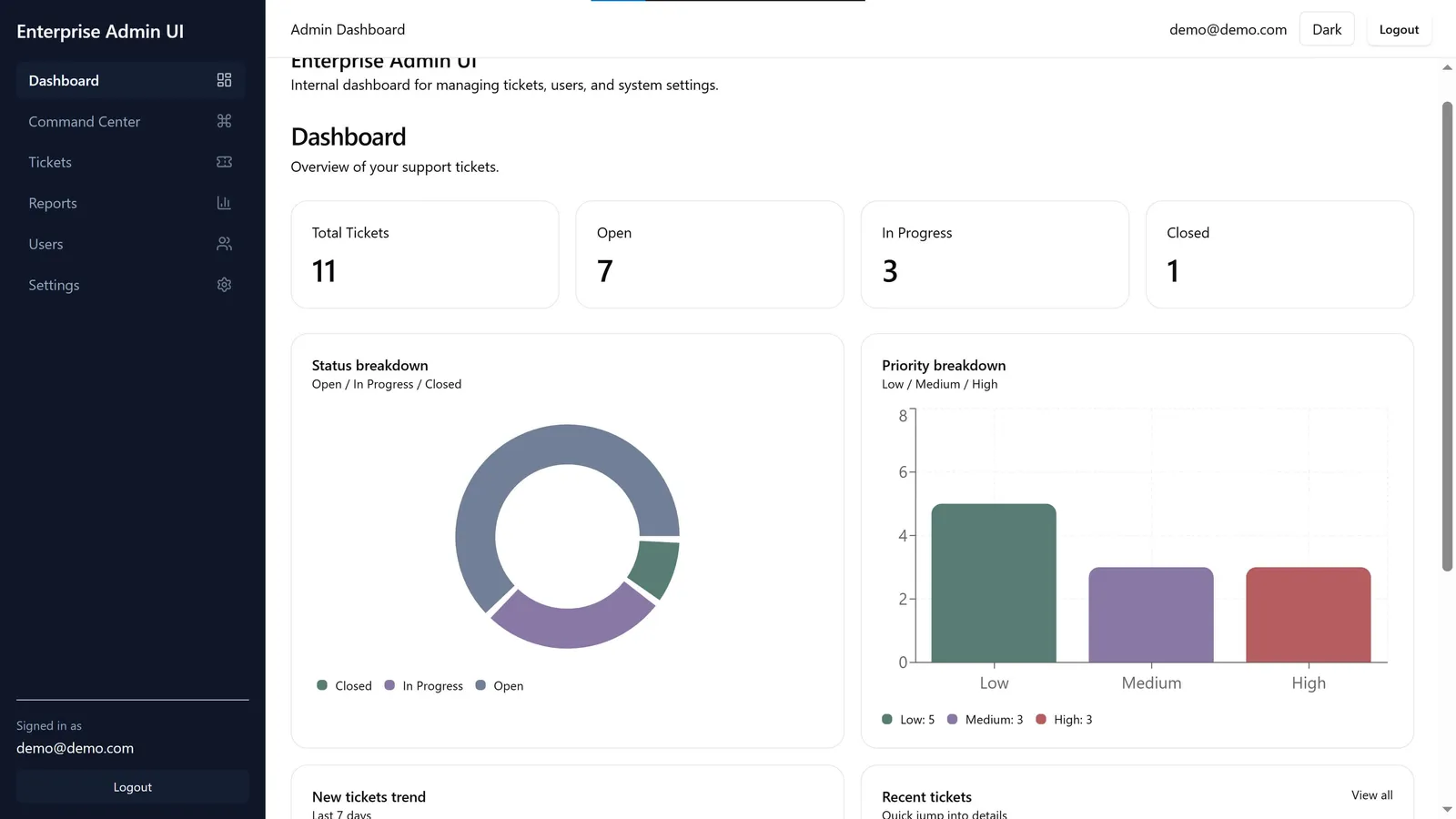The height and width of the screenshot is (819, 1456).
Task: Click the Open tickets count card
Action: click(710, 255)
